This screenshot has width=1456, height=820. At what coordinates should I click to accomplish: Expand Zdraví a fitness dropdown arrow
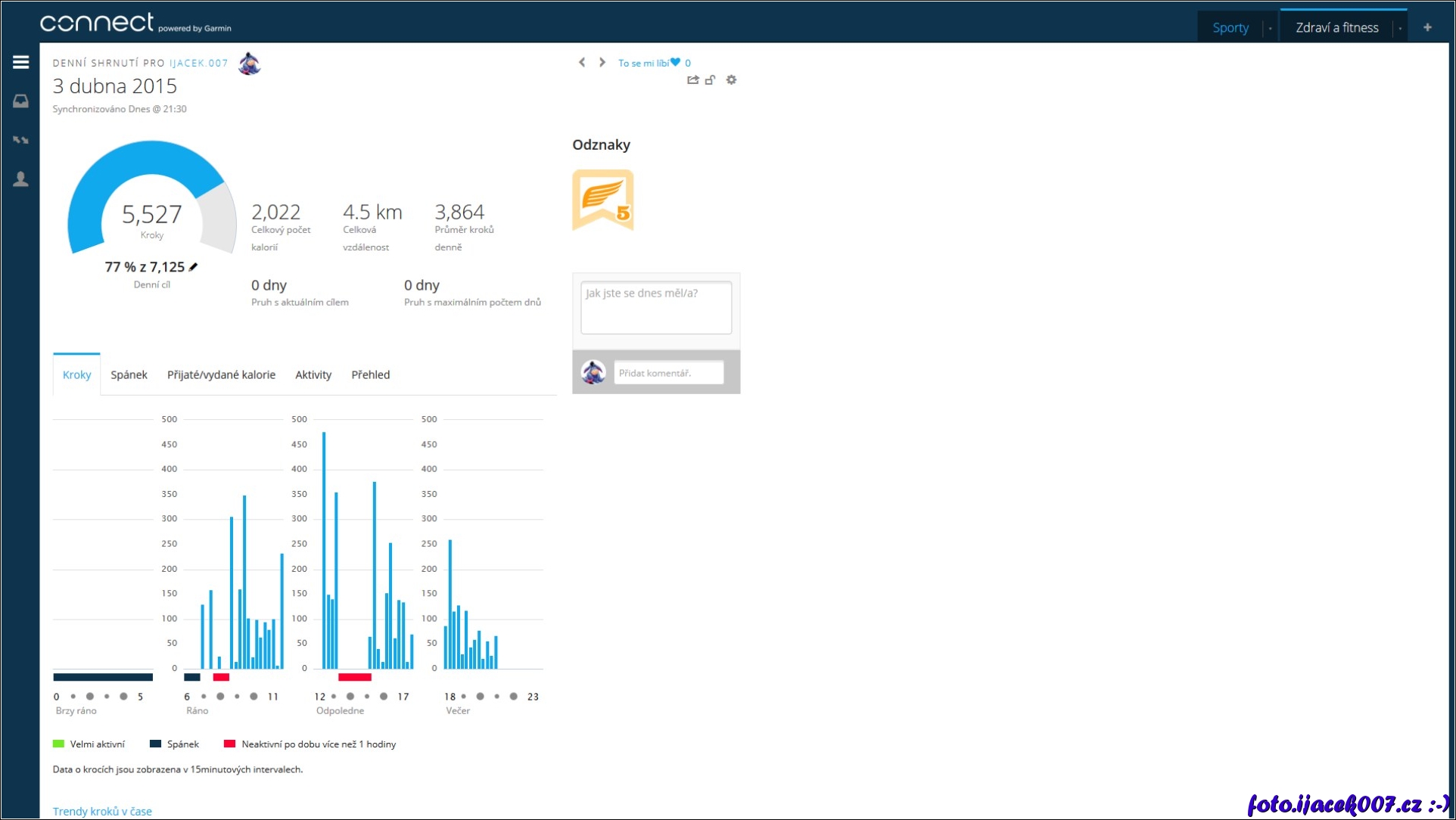(1400, 28)
